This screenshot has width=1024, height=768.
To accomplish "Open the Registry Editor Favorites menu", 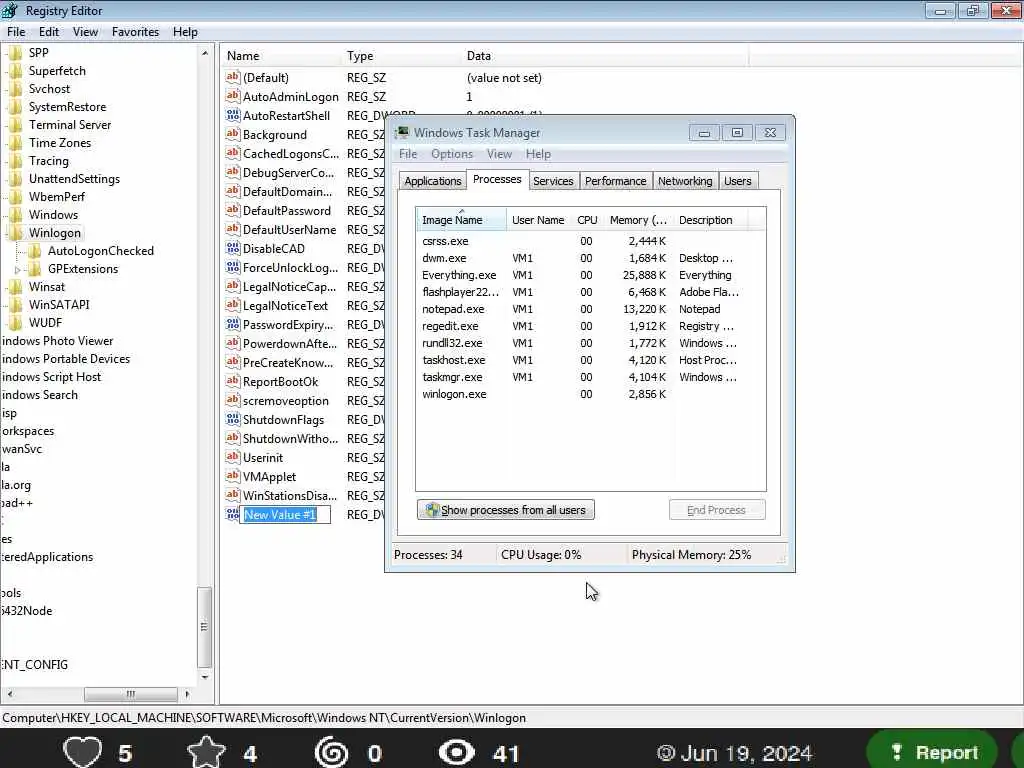I will (x=135, y=32).
